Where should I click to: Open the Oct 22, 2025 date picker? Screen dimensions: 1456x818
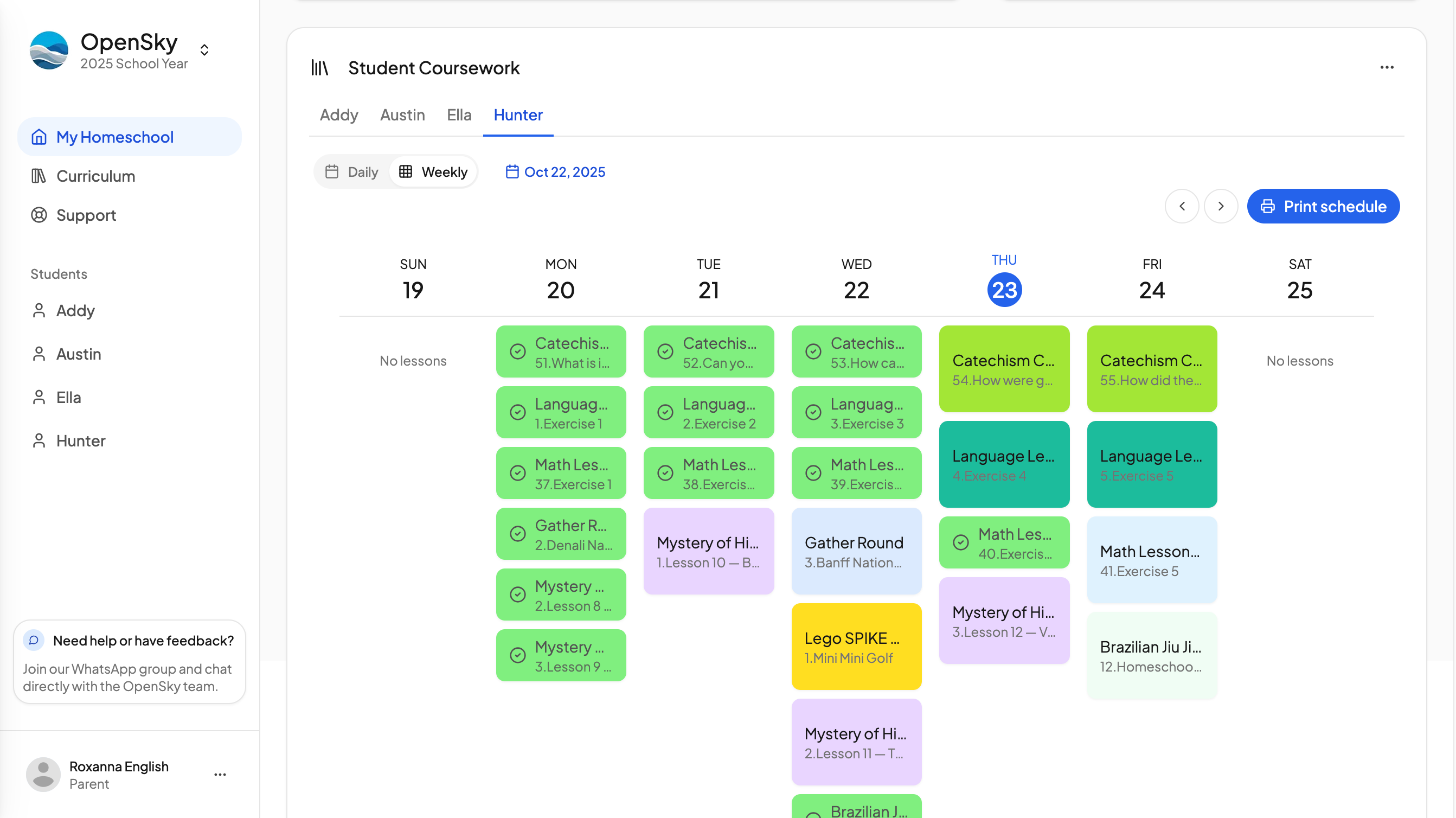click(x=555, y=172)
